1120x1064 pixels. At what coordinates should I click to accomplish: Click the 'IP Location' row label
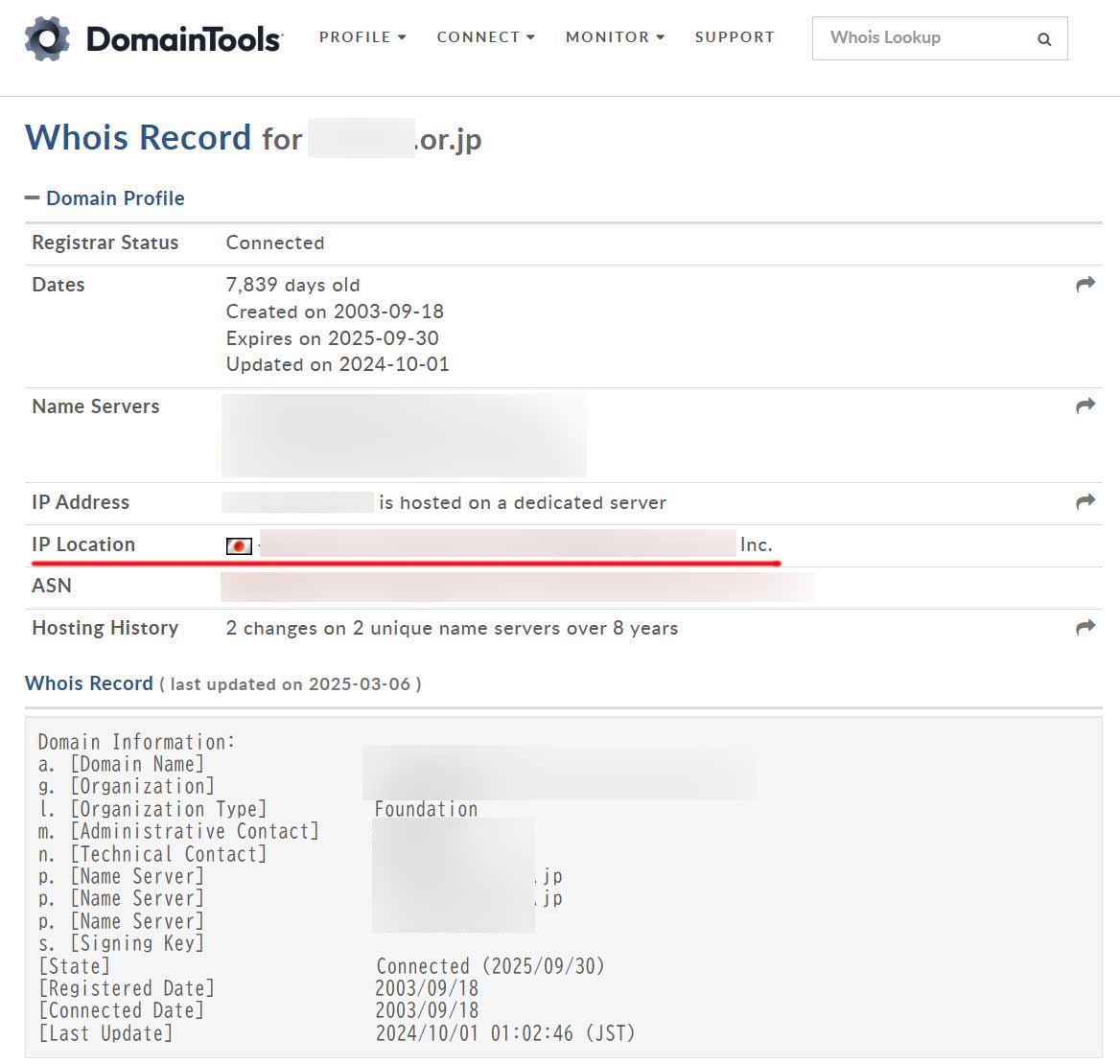pyautogui.click(x=83, y=544)
